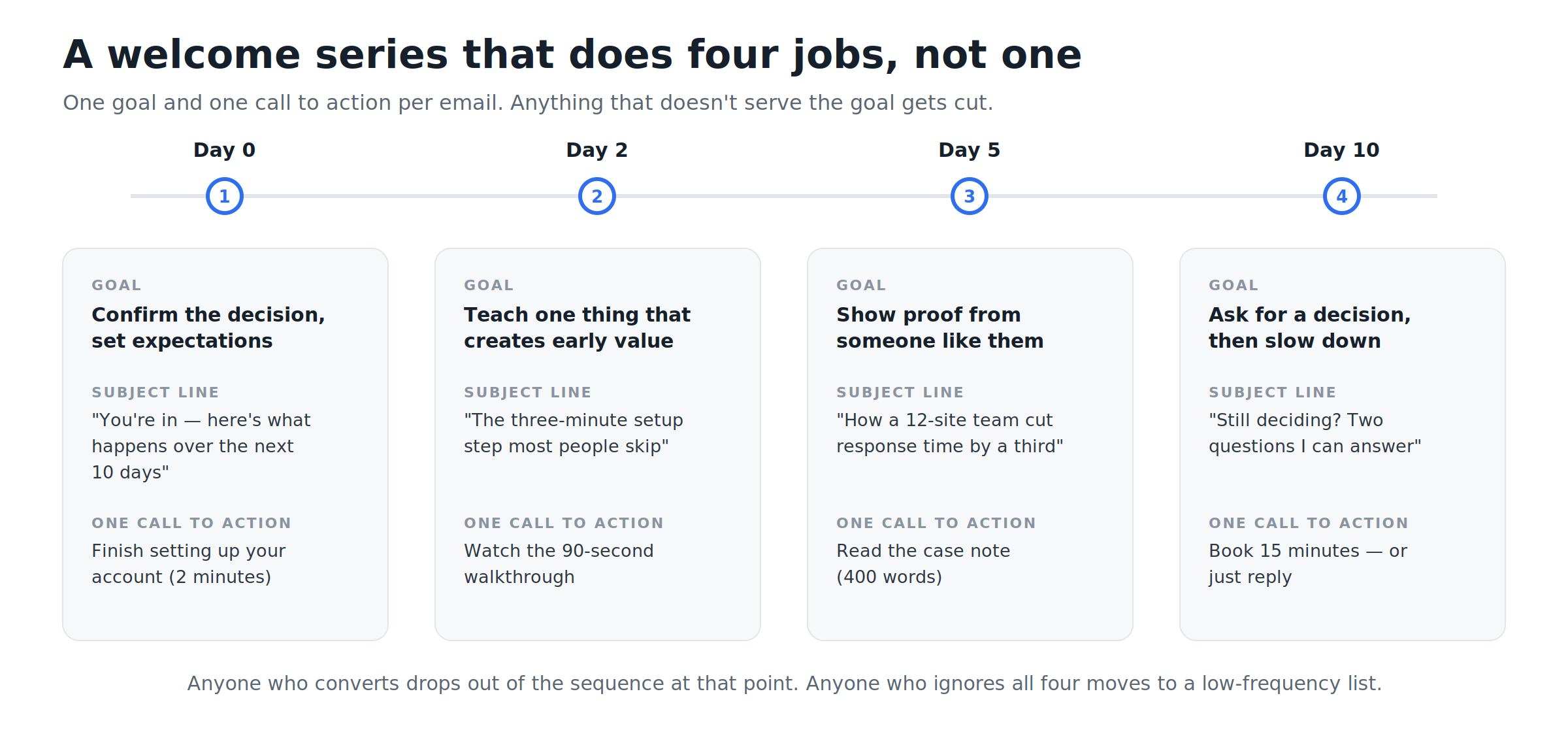Select the step 4 timeline circle
The width and height of the screenshot is (1568, 732).
tap(1342, 196)
